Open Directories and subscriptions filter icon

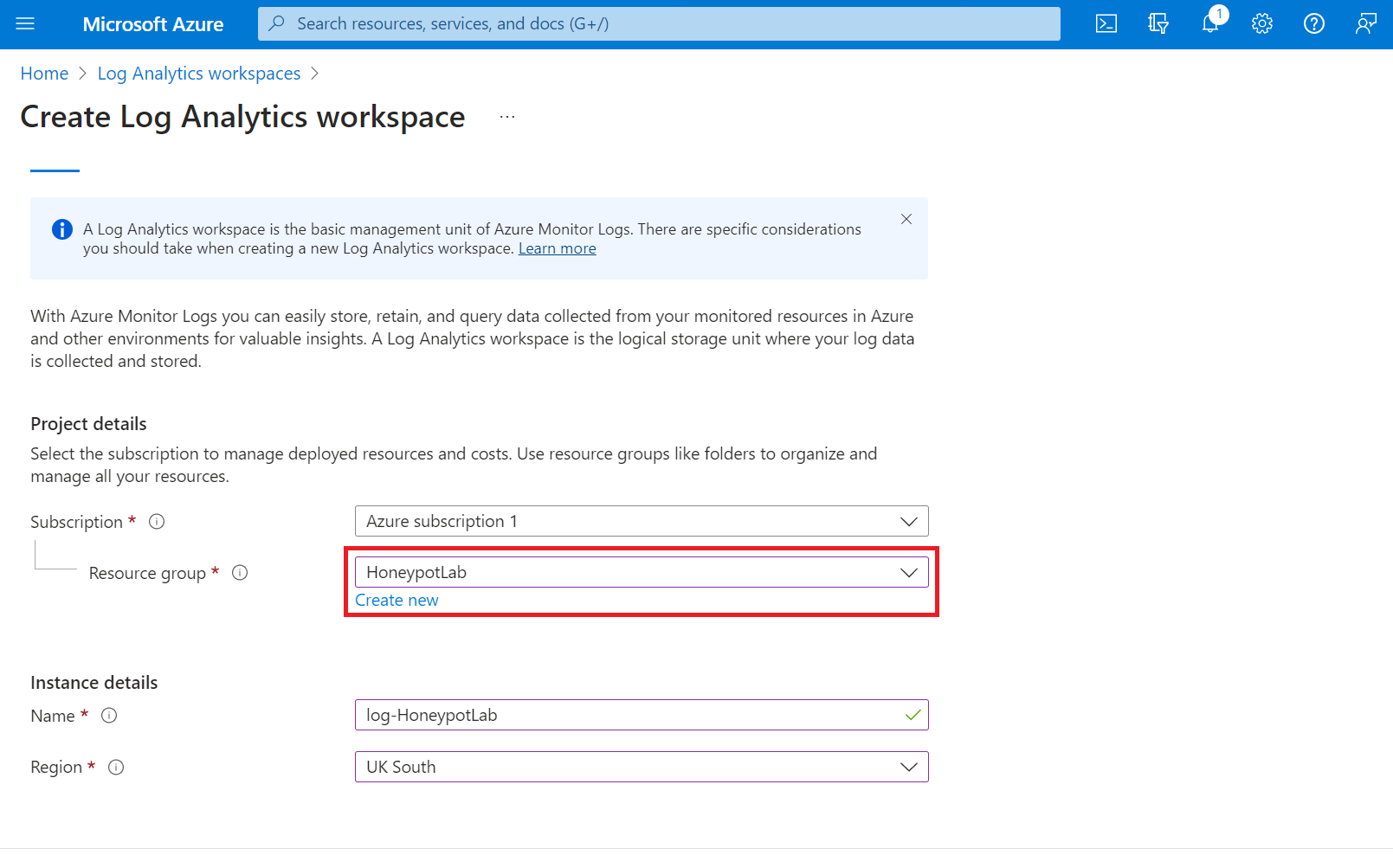point(1158,23)
